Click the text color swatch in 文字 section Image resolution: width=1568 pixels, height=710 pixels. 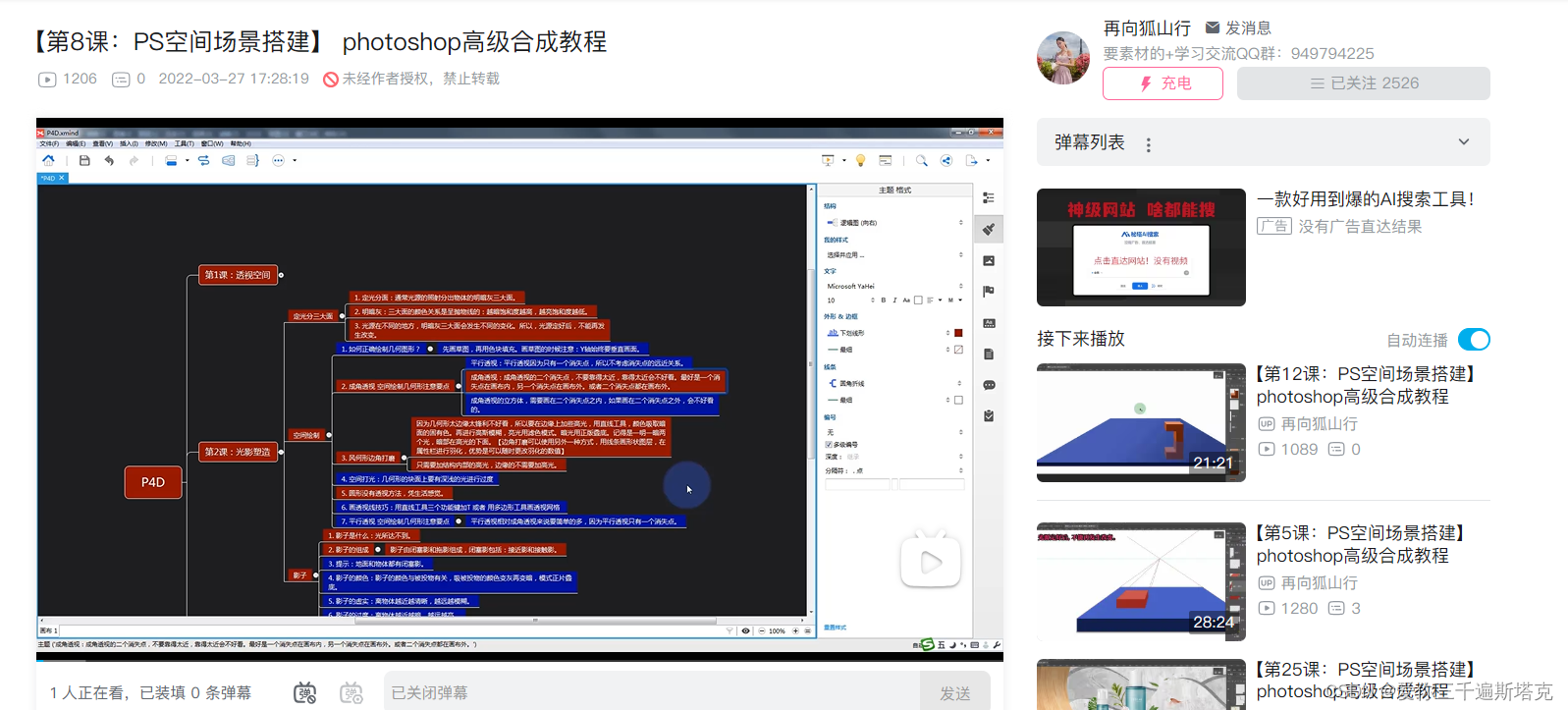click(x=918, y=300)
